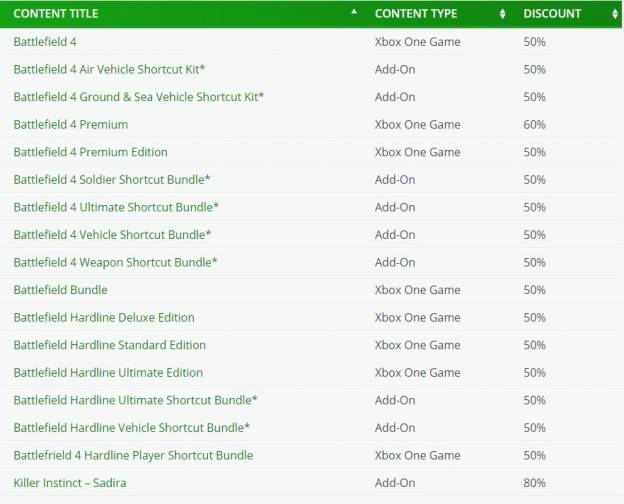Open Battlefield 4 Ground & Sea Vehicle Kit
This screenshot has width=624, height=504.
tap(139, 97)
